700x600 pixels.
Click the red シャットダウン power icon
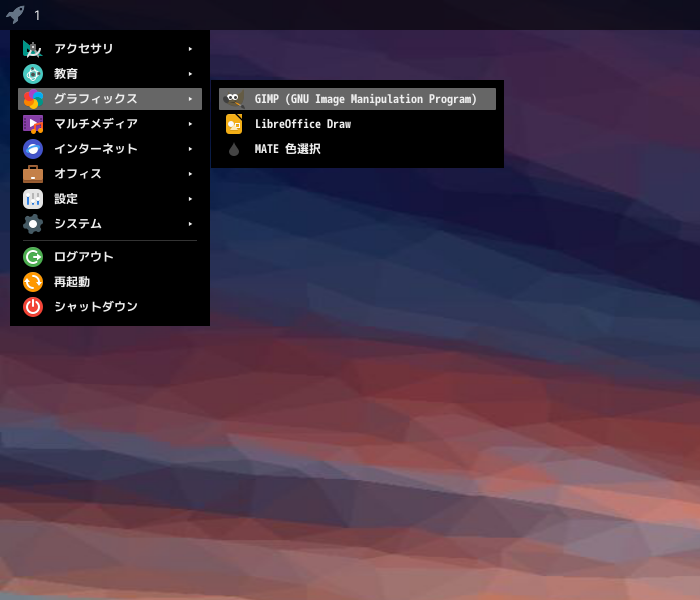click(33, 307)
